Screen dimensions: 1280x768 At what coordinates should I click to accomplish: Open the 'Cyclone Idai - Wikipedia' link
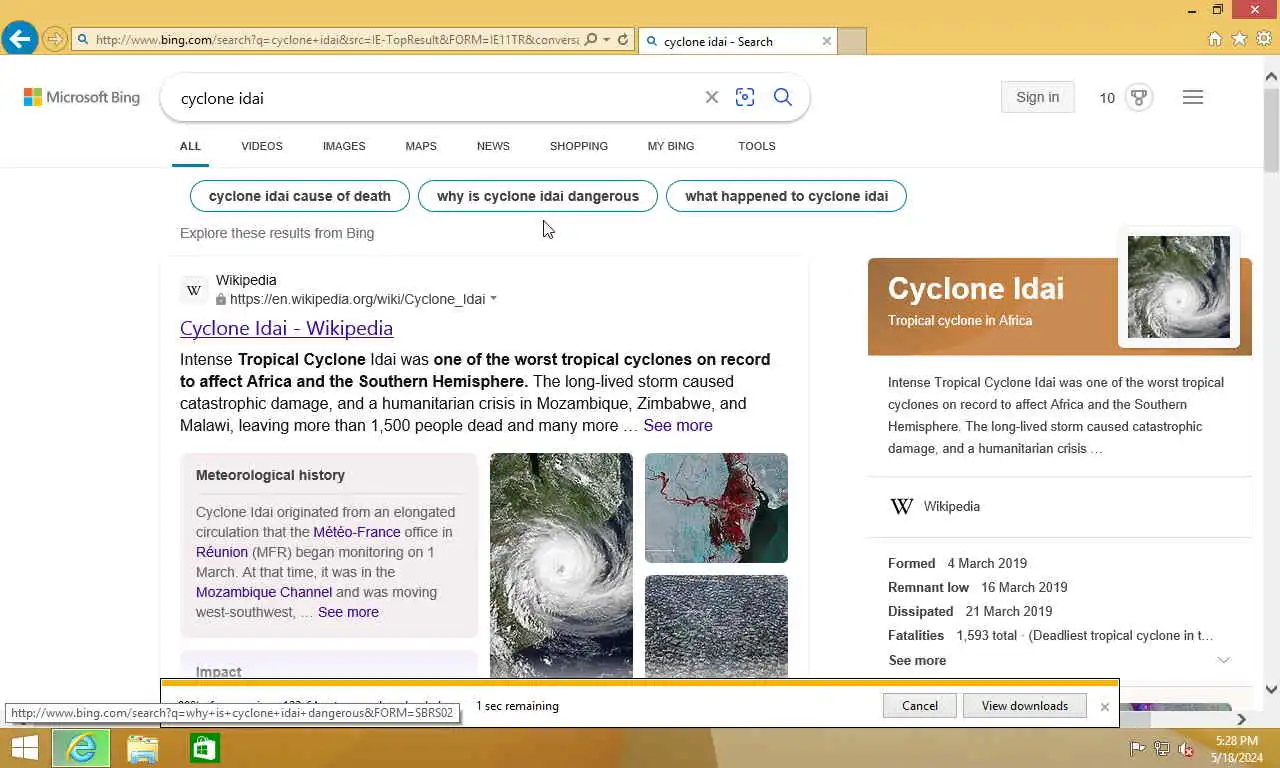286,328
